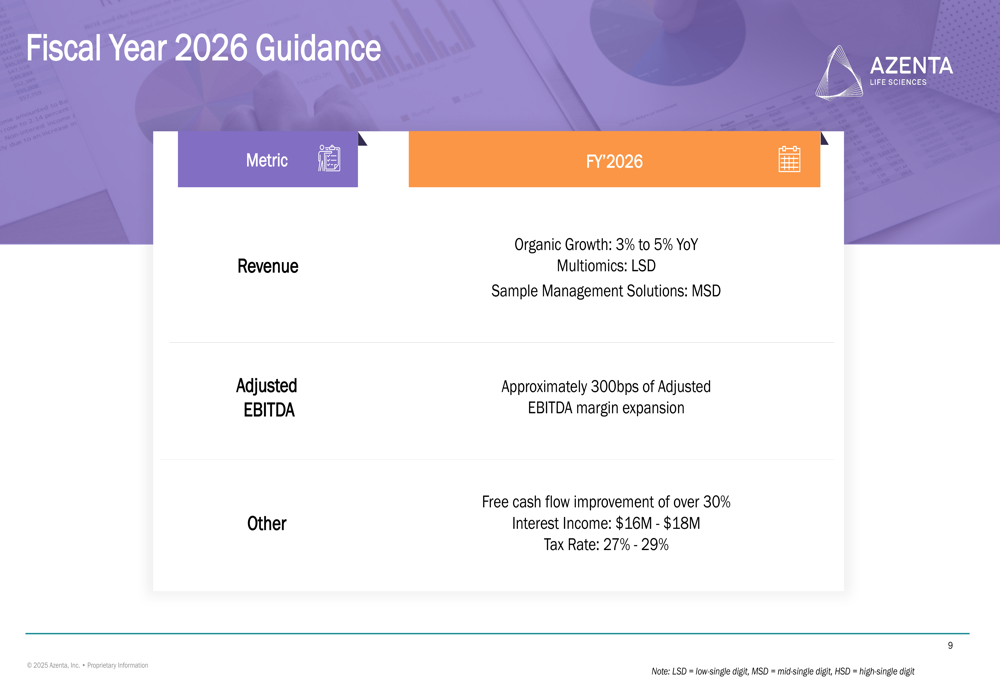Click the Tax Rate 27% - 29% line
1000x685 pixels.
[605, 545]
